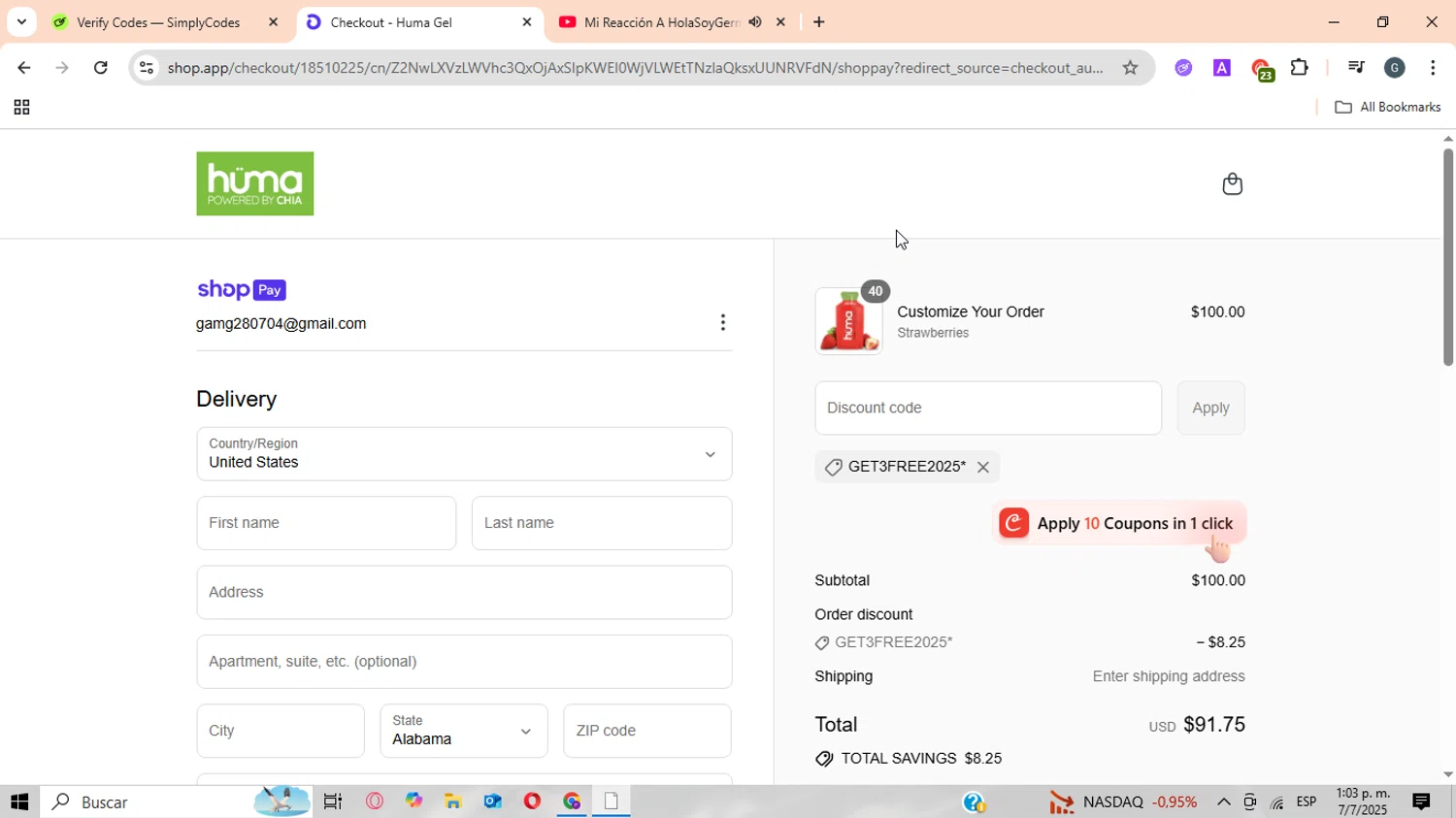
Task: Click the Address input field
Action: coord(464,593)
